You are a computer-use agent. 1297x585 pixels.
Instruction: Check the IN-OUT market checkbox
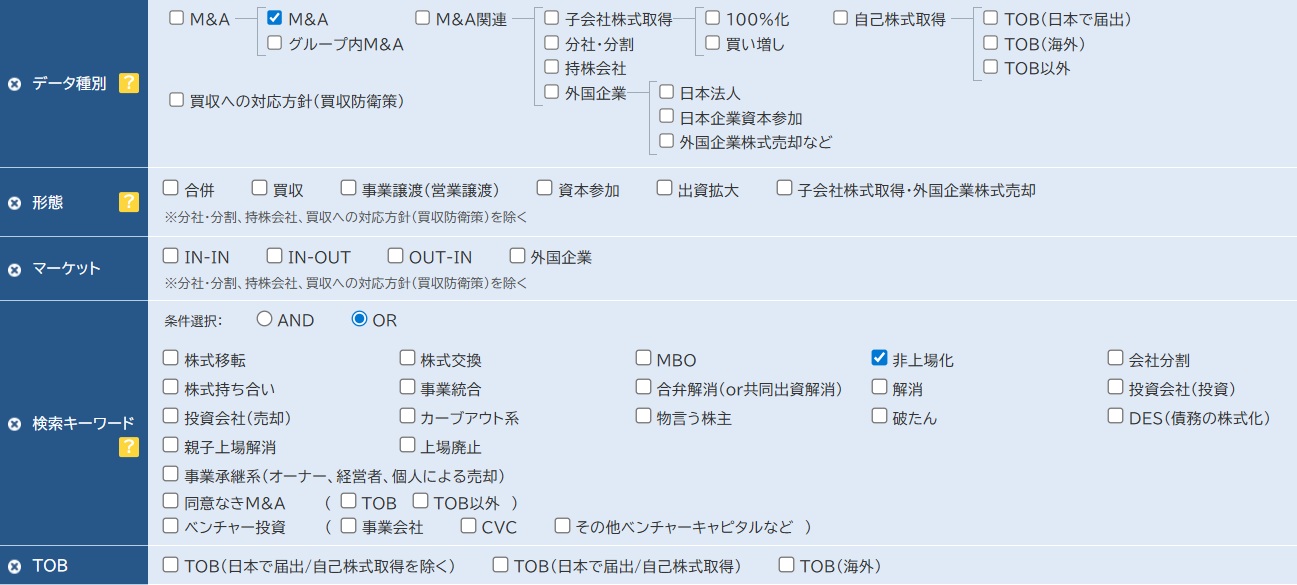(x=274, y=256)
